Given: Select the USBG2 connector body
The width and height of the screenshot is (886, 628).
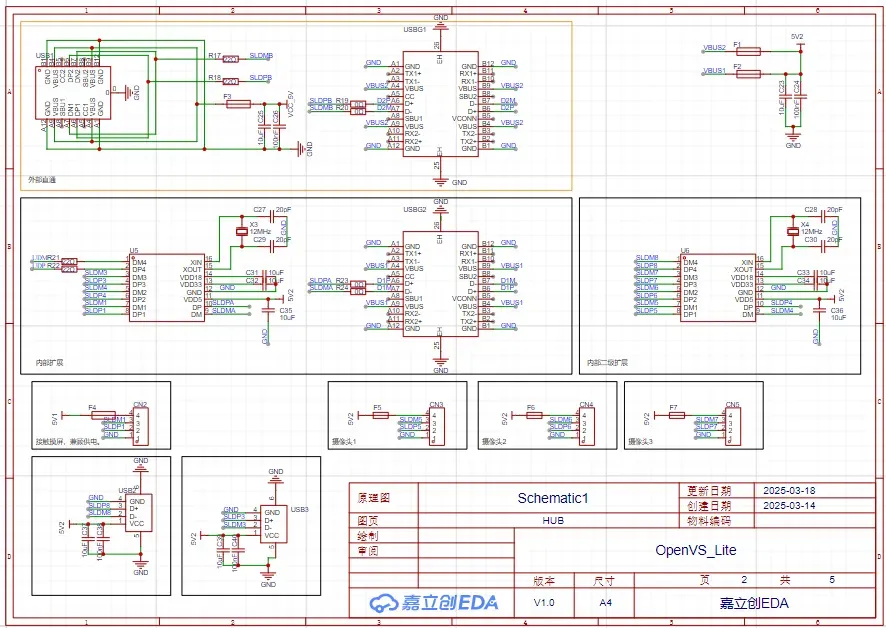Looking at the screenshot, I should [x=440, y=284].
